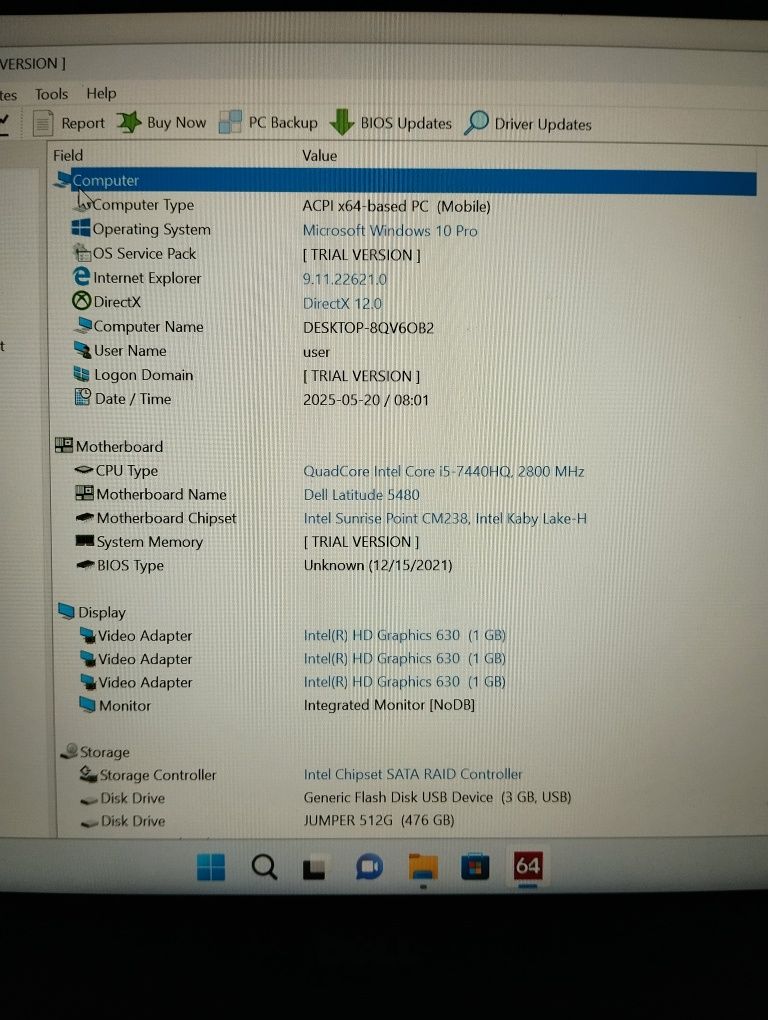Click the DirectX Xbox icon
The height and width of the screenshot is (1020, 768).
(81, 301)
